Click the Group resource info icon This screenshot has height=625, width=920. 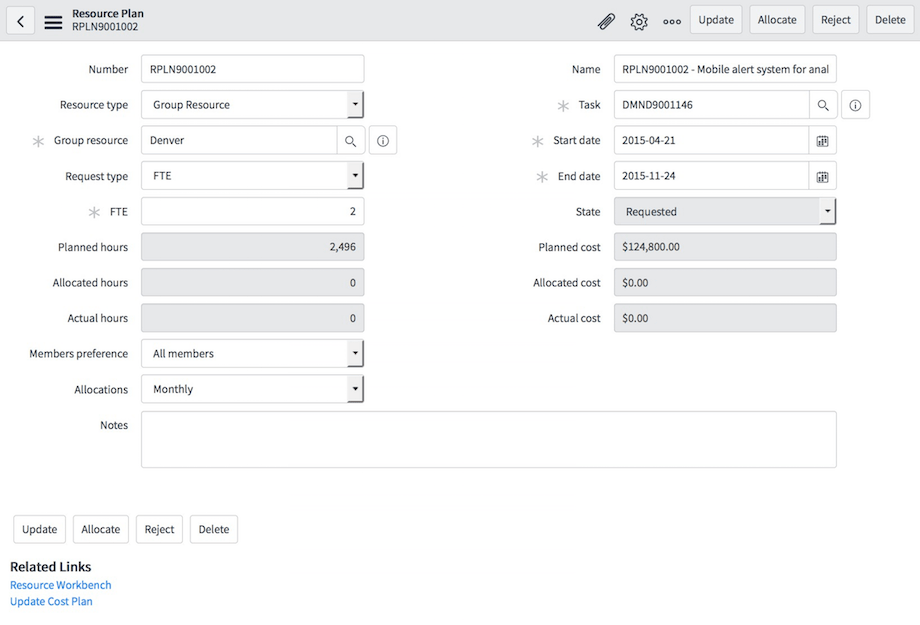(383, 140)
